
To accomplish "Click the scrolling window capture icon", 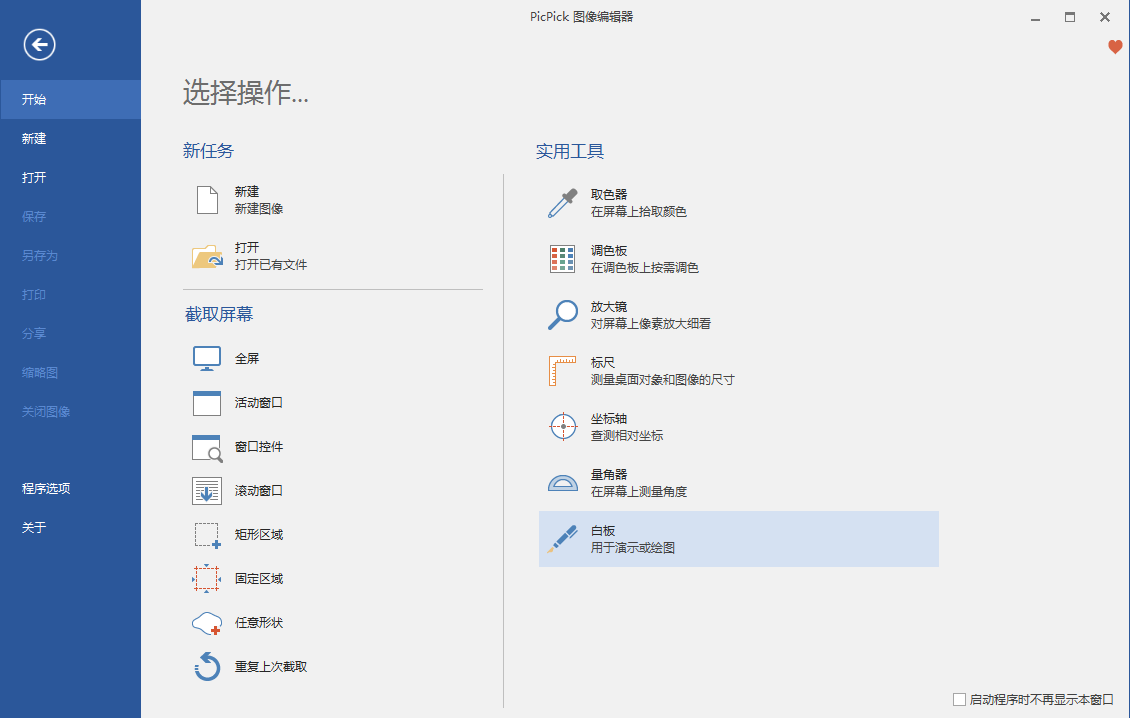I will (x=207, y=491).
